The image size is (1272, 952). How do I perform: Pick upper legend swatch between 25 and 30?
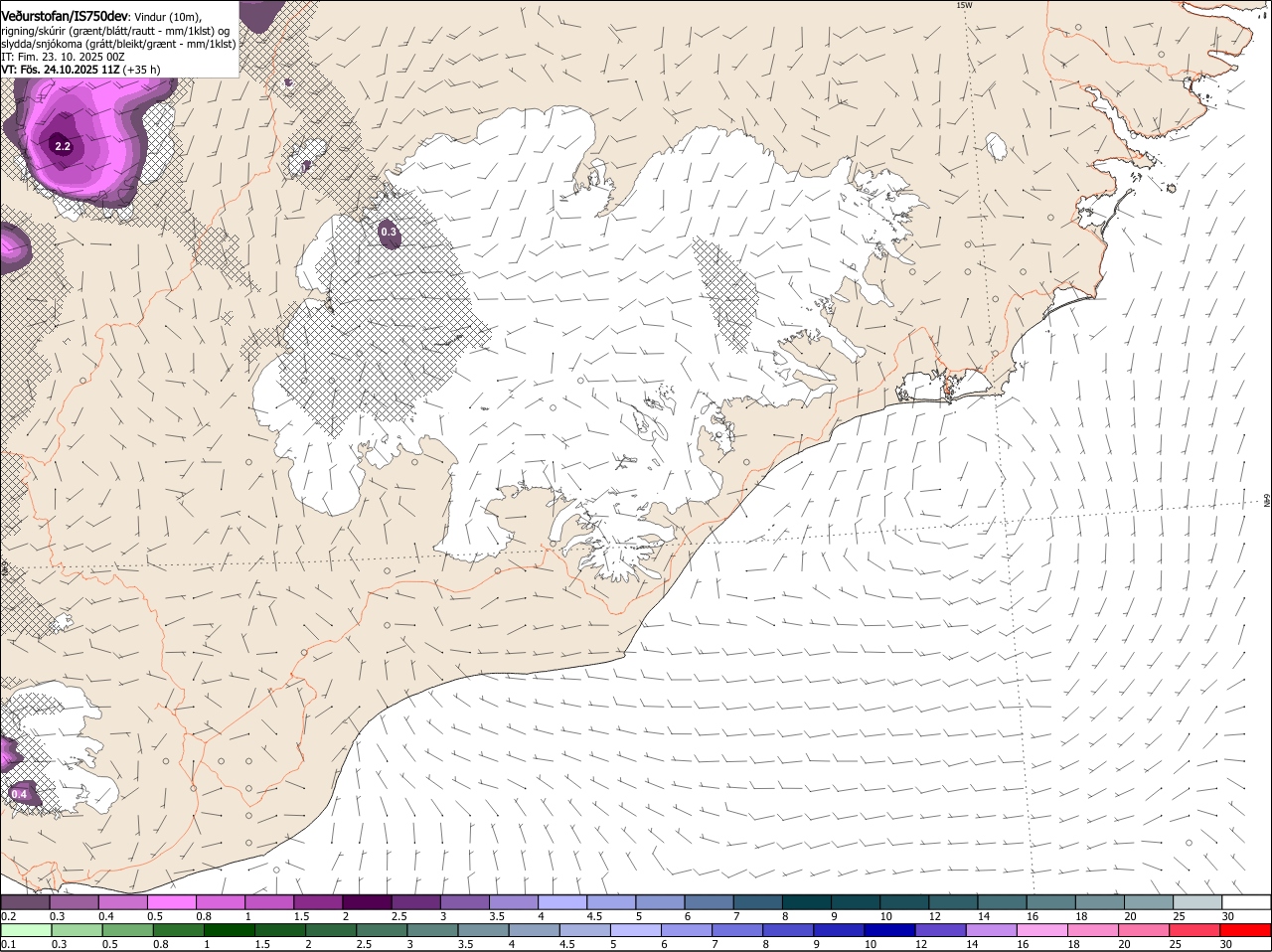1199,902
